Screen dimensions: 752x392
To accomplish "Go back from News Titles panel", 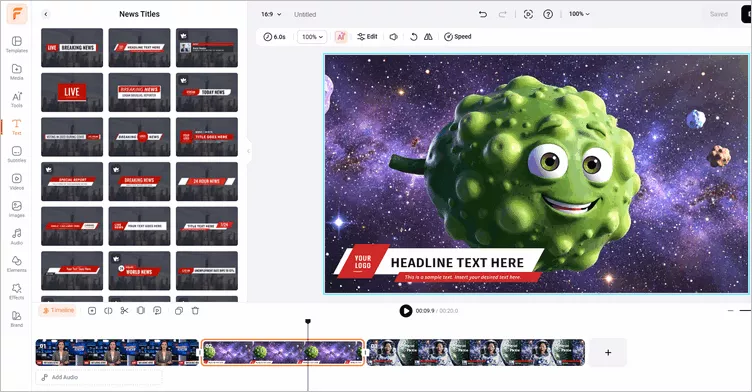I will click(x=46, y=14).
